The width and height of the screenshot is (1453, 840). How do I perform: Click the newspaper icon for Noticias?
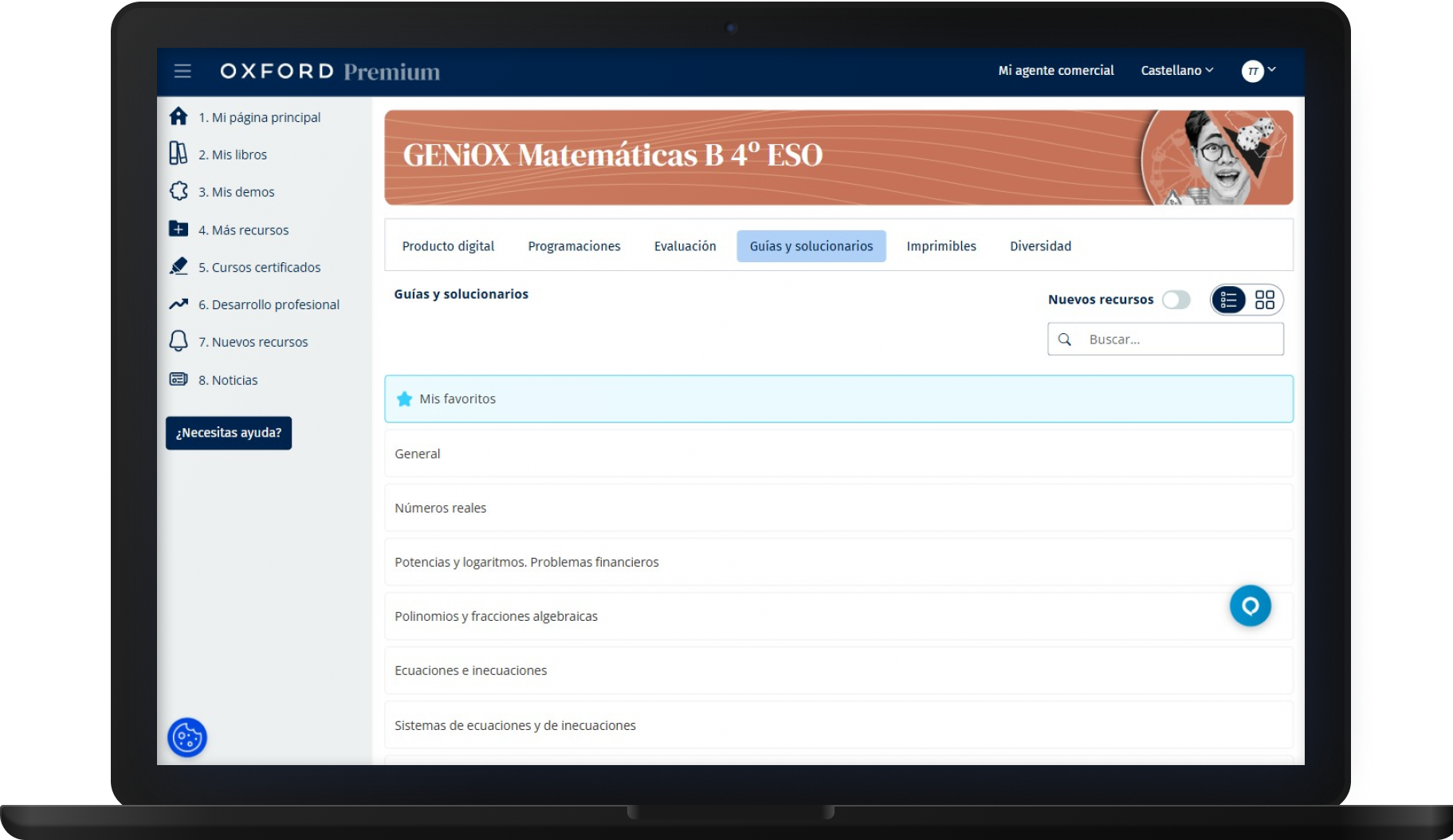pyautogui.click(x=179, y=379)
